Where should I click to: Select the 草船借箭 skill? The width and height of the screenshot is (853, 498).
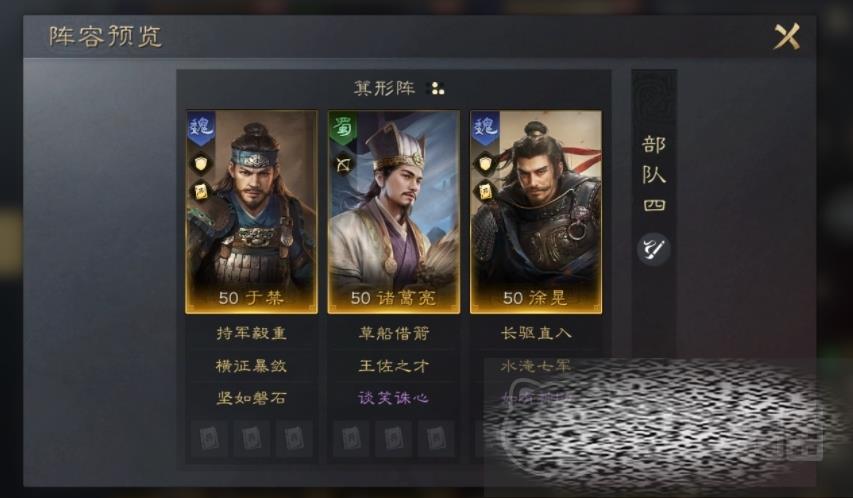tap(393, 333)
